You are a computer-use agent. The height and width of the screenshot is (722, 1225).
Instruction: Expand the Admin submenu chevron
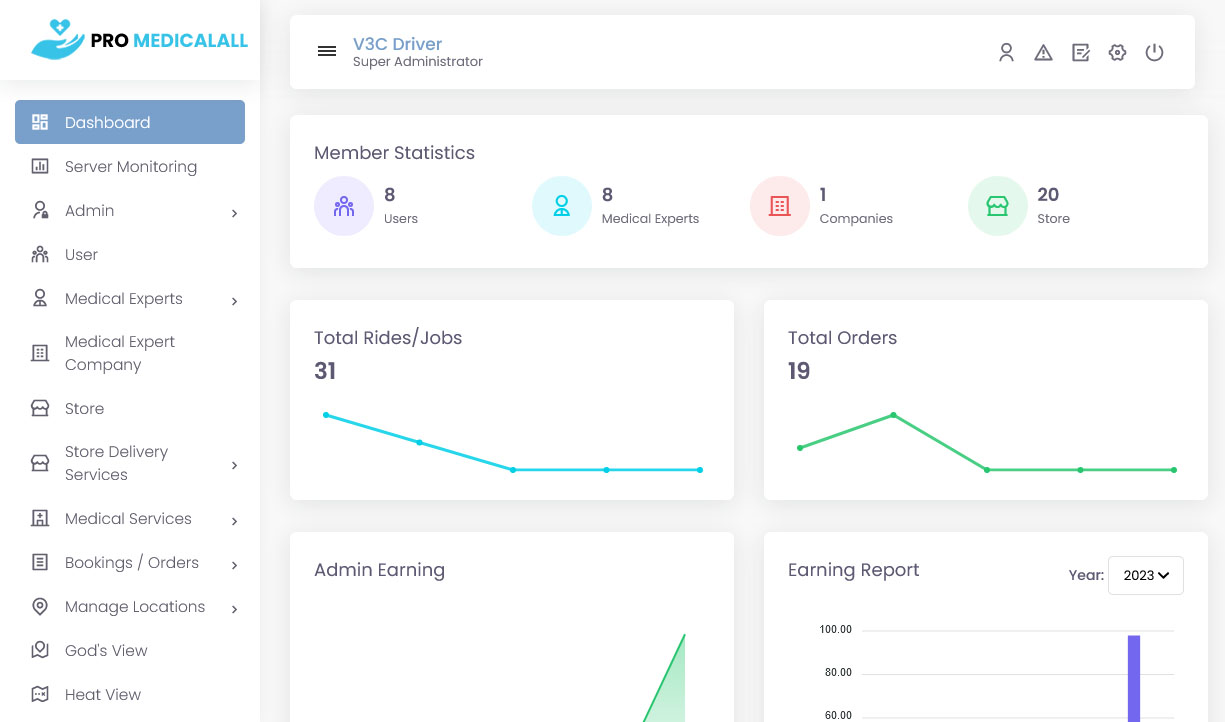(234, 213)
